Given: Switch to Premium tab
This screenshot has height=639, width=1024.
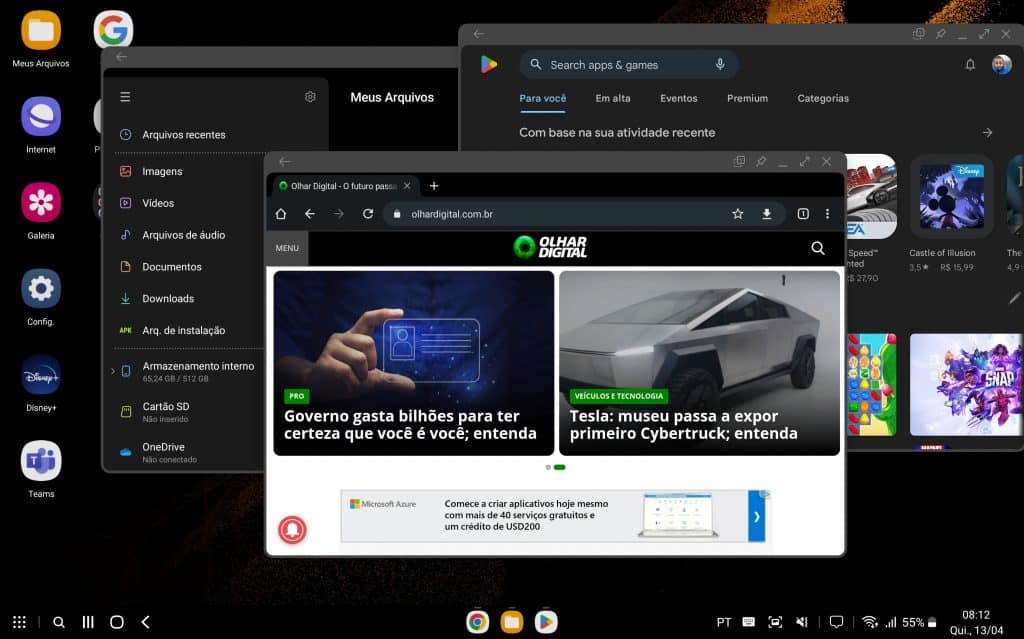Looking at the screenshot, I should click(747, 99).
